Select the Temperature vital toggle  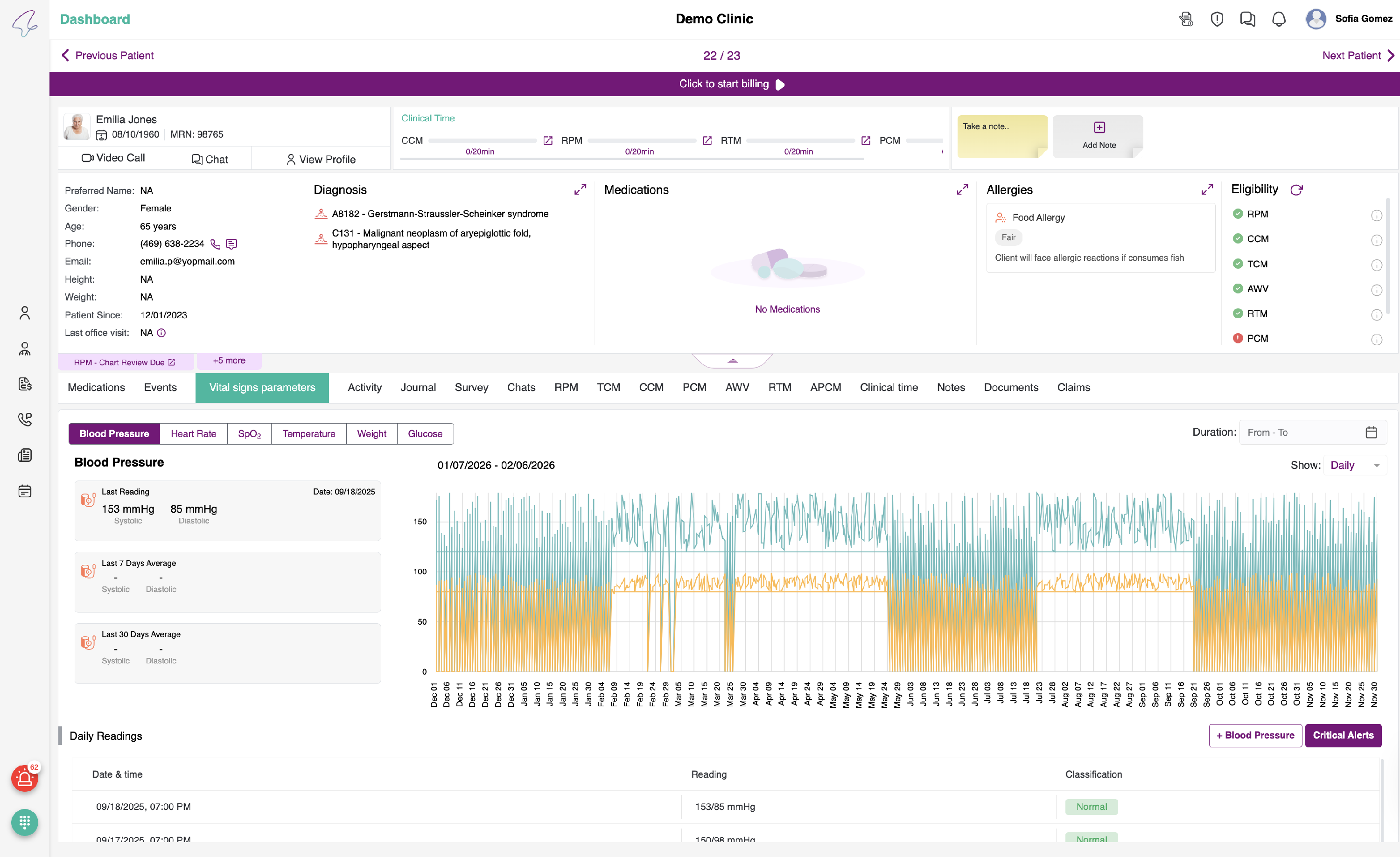click(308, 434)
